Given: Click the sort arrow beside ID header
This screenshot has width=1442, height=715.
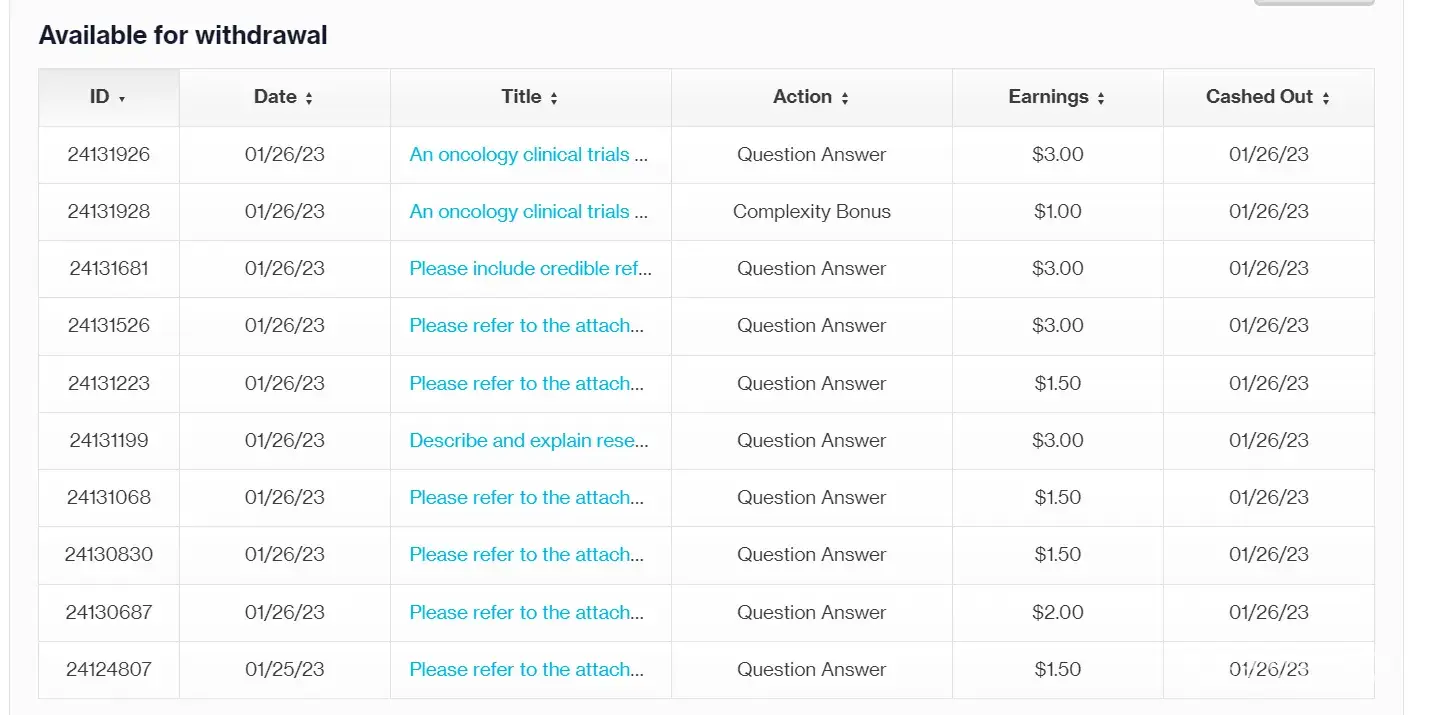Looking at the screenshot, I should 122,99.
